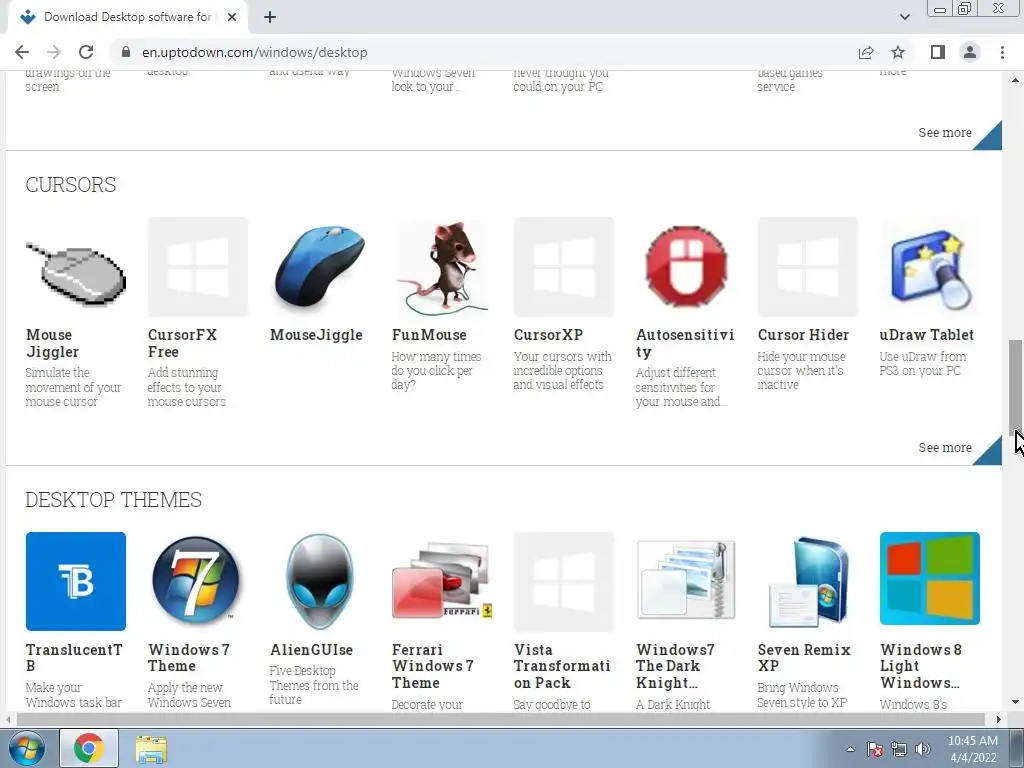1024x768 pixels.
Task: Open the Windows7 The Dark Knight icon
Action: coord(686,581)
